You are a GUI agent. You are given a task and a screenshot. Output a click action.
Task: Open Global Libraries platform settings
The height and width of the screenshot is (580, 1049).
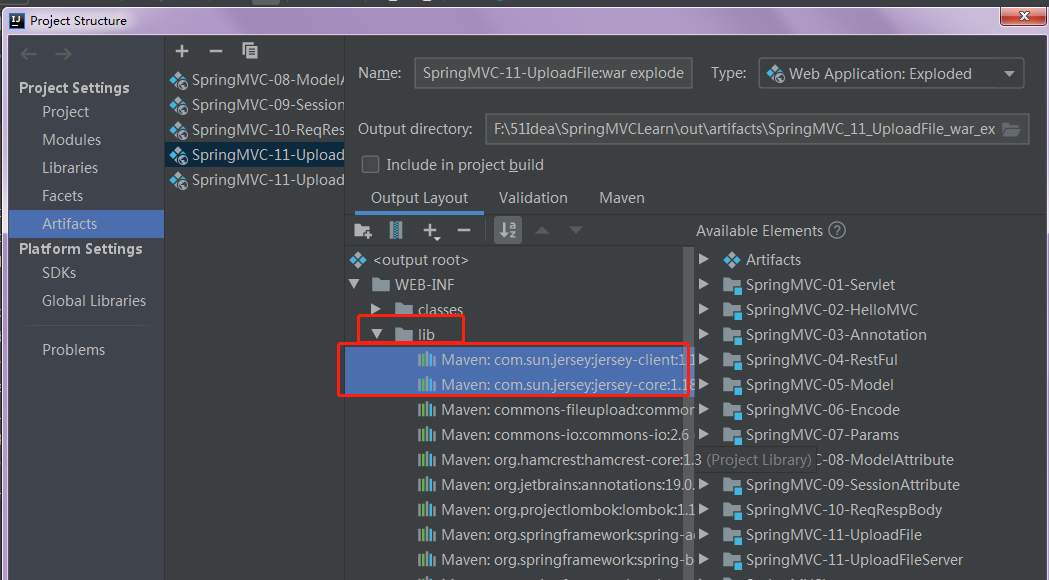(94, 301)
